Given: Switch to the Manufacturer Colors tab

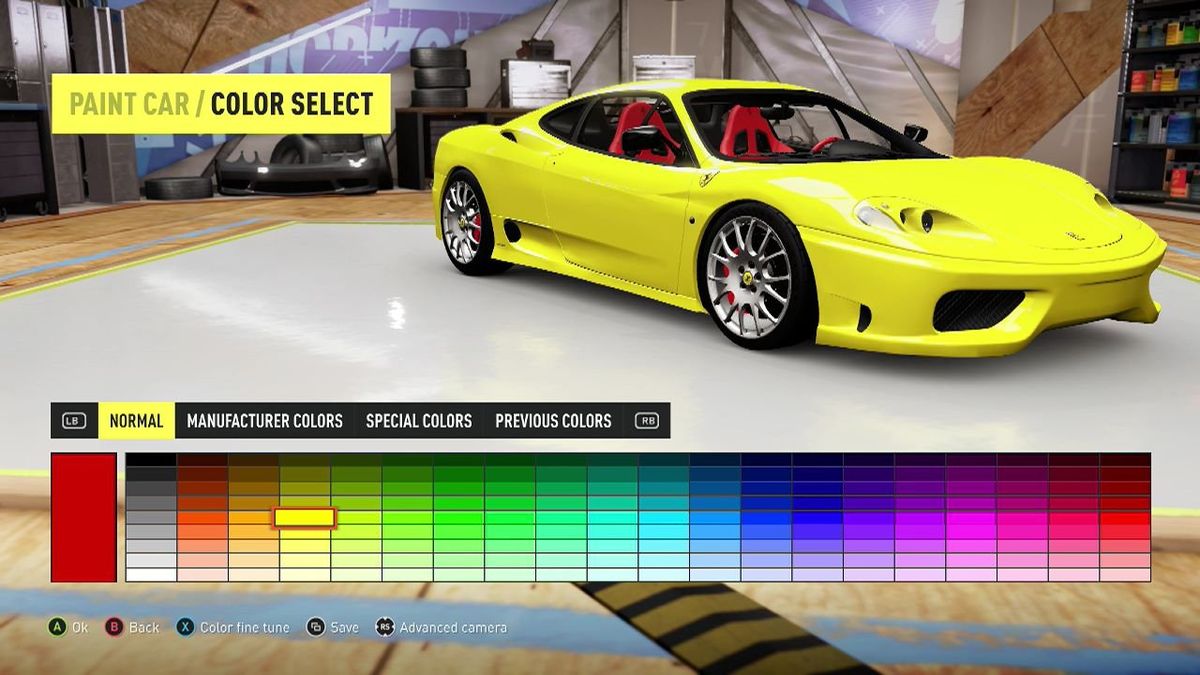Looking at the screenshot, I should (264, 421).
